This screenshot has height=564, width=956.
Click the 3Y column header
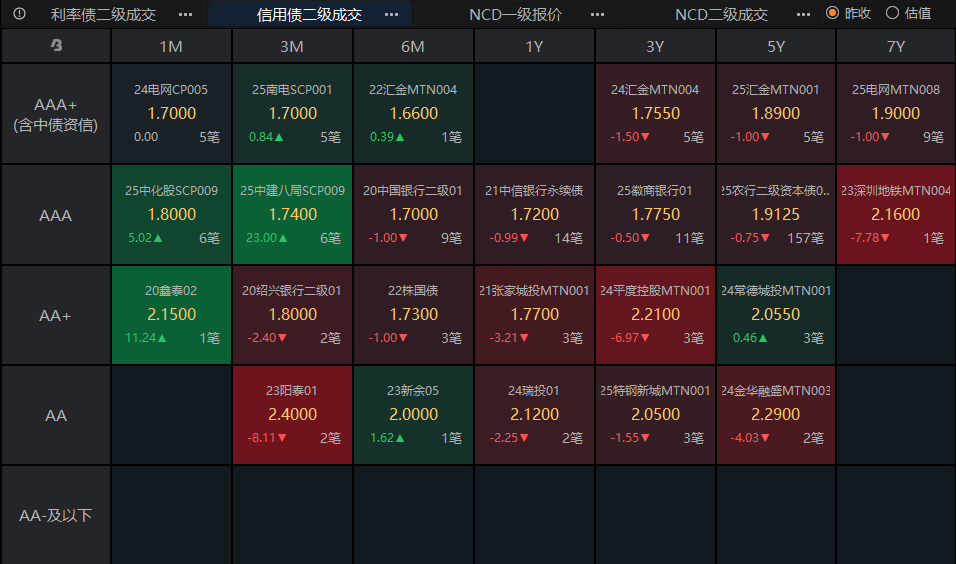point(655,46)
